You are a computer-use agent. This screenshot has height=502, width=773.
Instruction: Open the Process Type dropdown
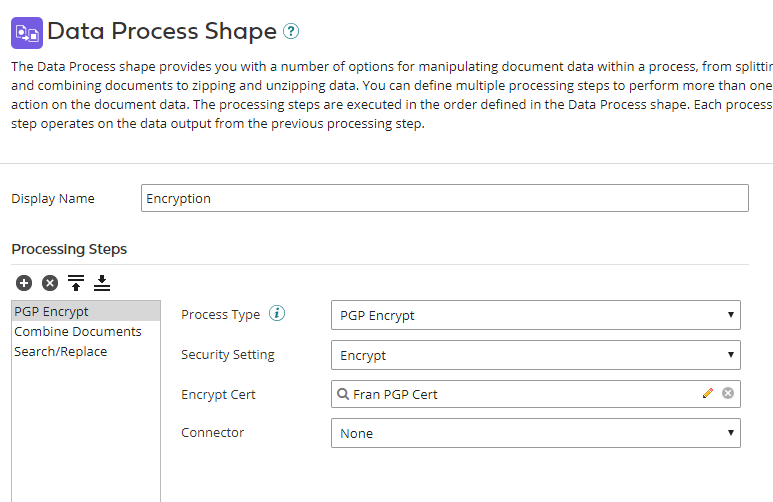[535, 315]
